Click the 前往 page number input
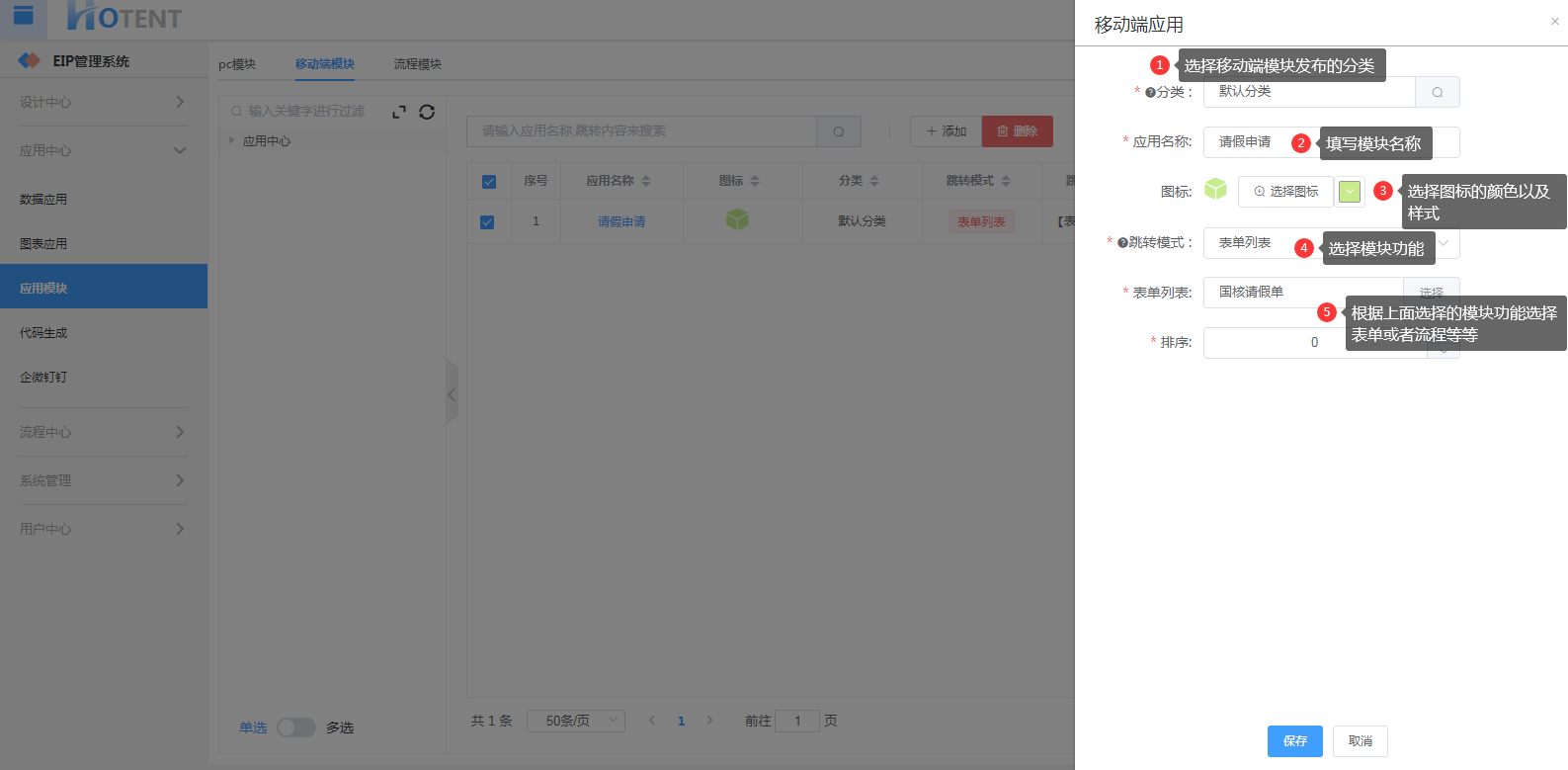 797,722
